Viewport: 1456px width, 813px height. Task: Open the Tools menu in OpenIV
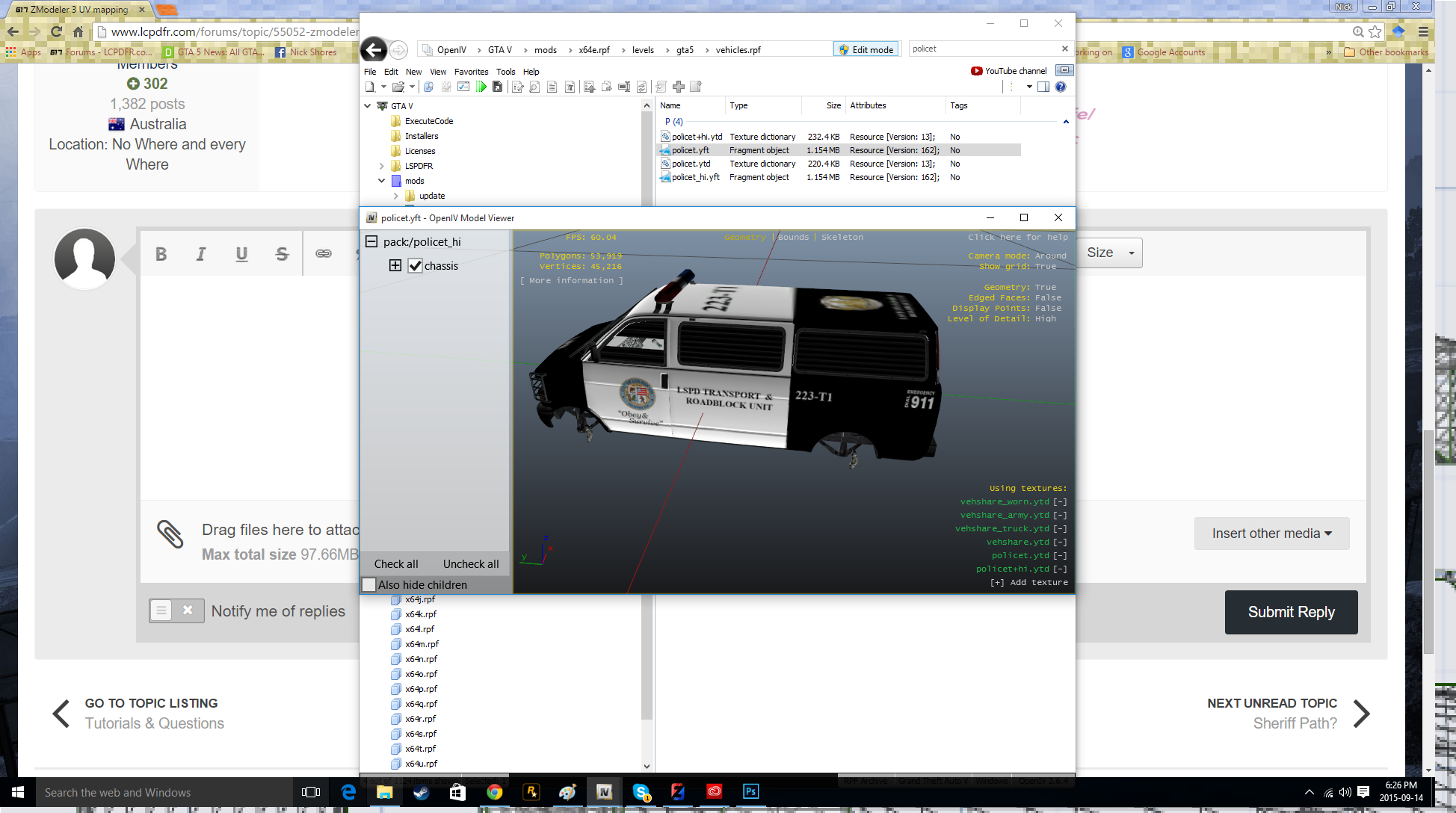[x=505, y=72]
